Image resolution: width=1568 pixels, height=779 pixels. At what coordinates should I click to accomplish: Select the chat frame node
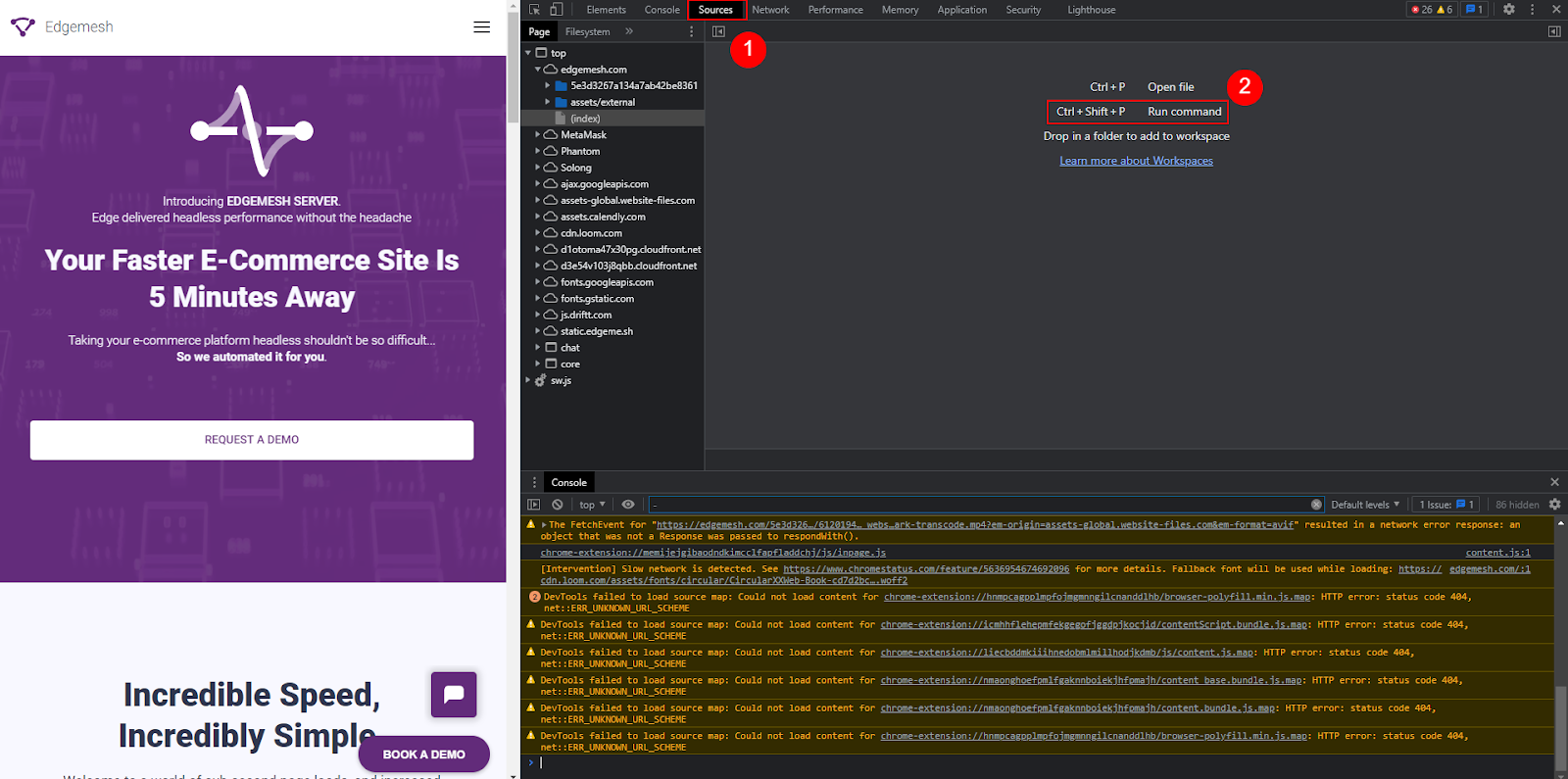569,348
